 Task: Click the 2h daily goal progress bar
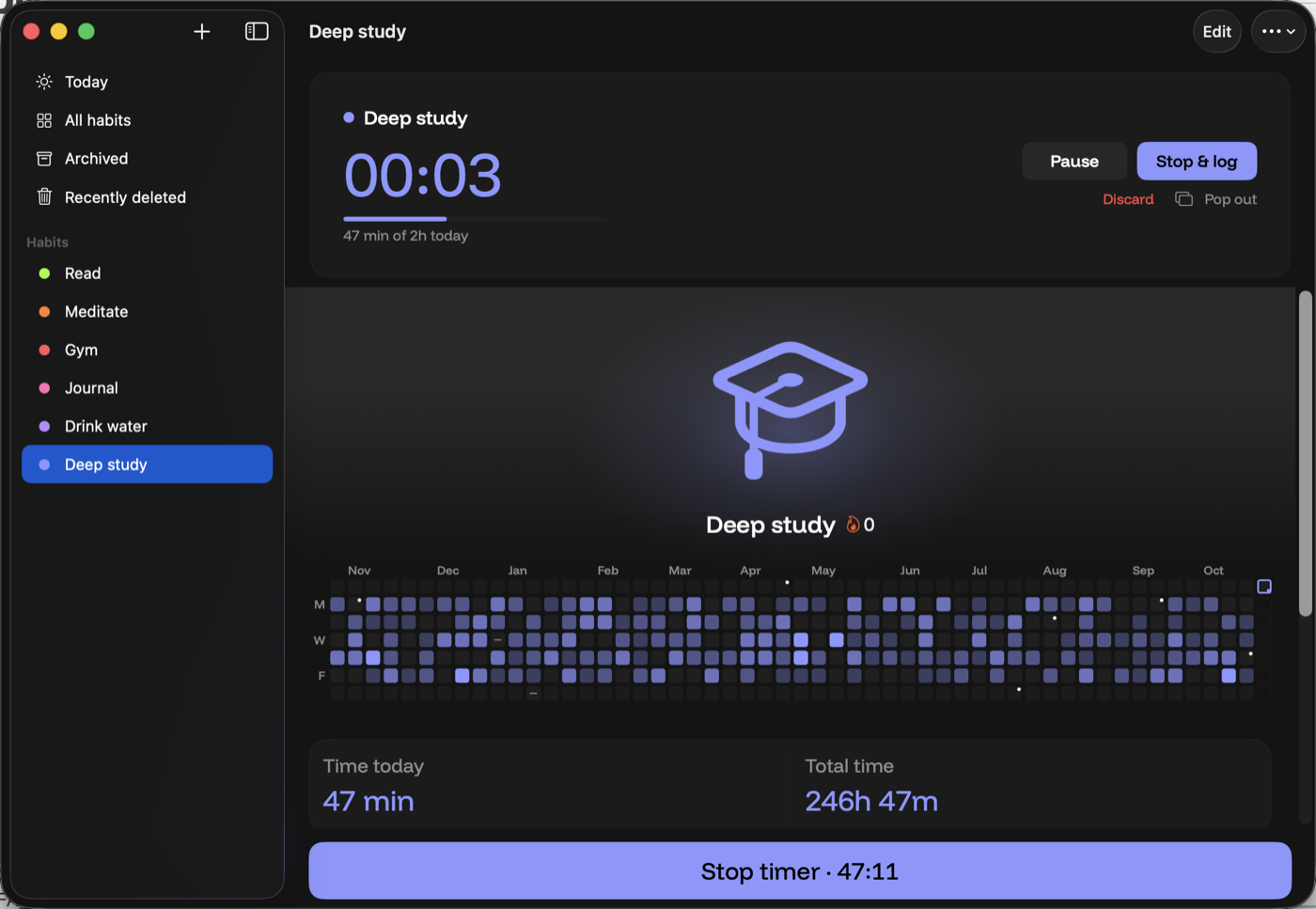[x=475, y=219]
